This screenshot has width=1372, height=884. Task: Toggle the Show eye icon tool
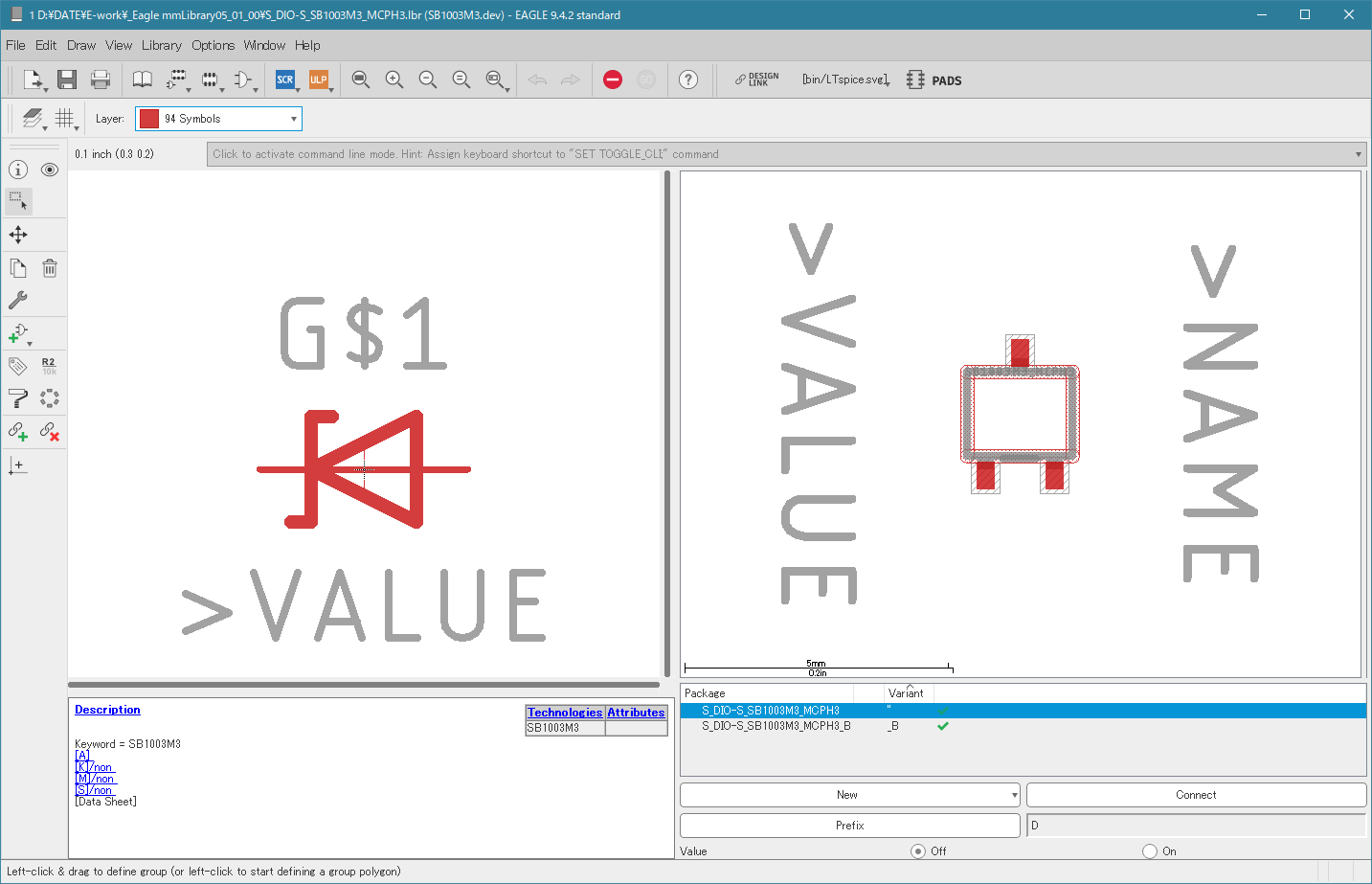pyautogui.click(x=50, y=170)
